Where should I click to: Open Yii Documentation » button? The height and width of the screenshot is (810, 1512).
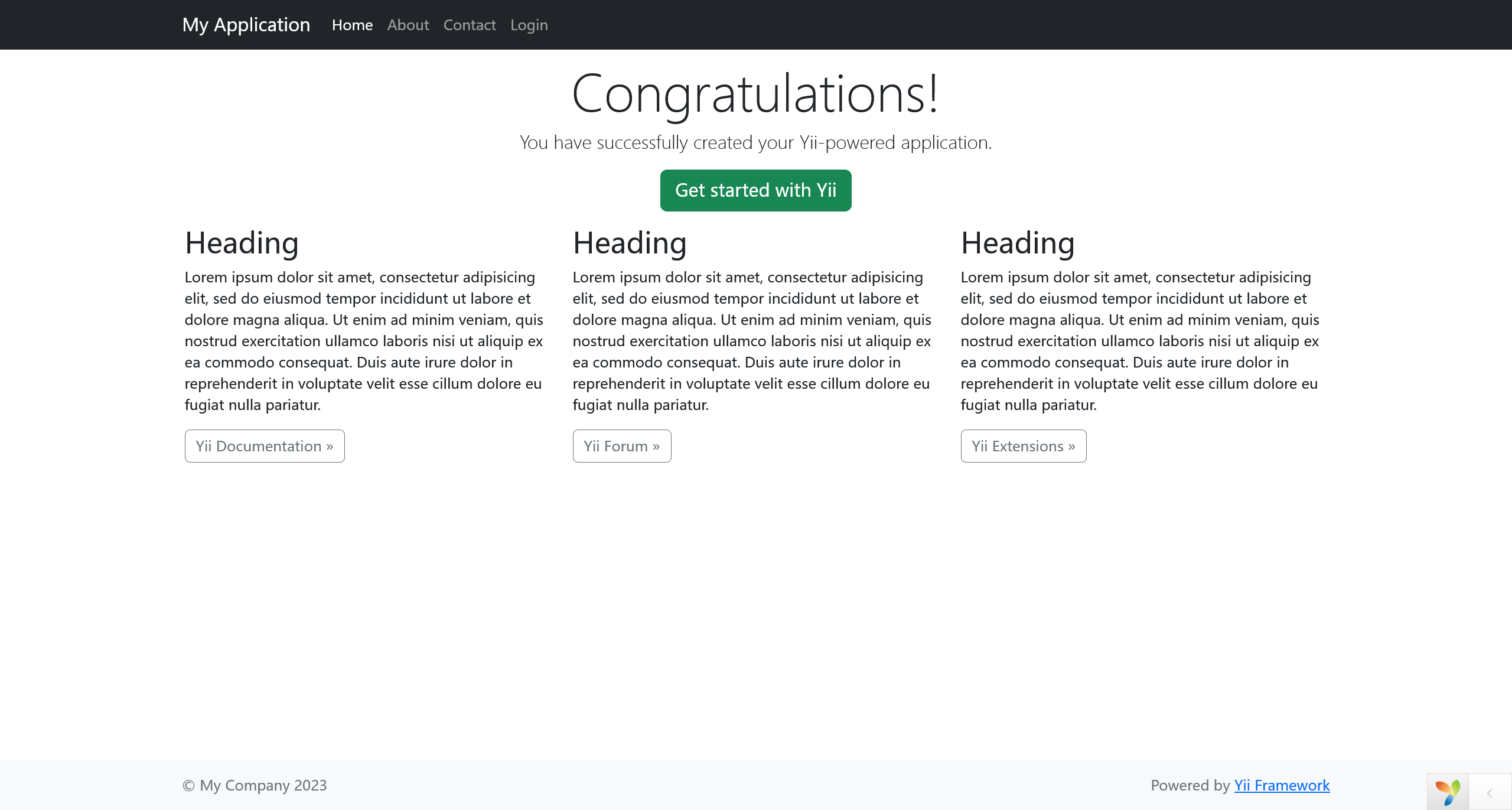265,446
